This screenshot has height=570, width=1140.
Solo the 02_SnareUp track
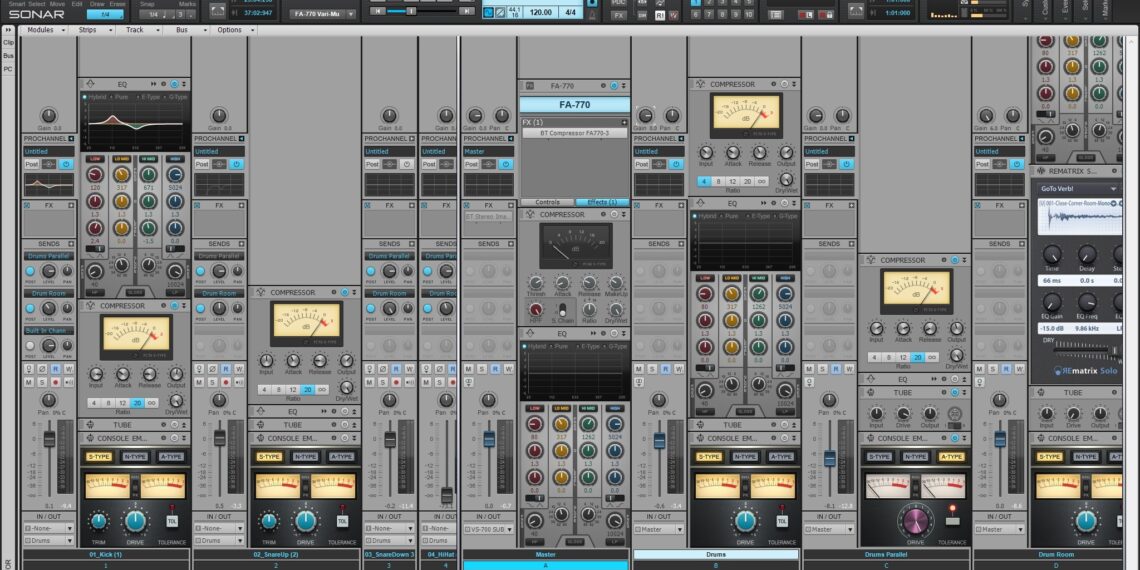pyautogui.click(x=212, y=382)
